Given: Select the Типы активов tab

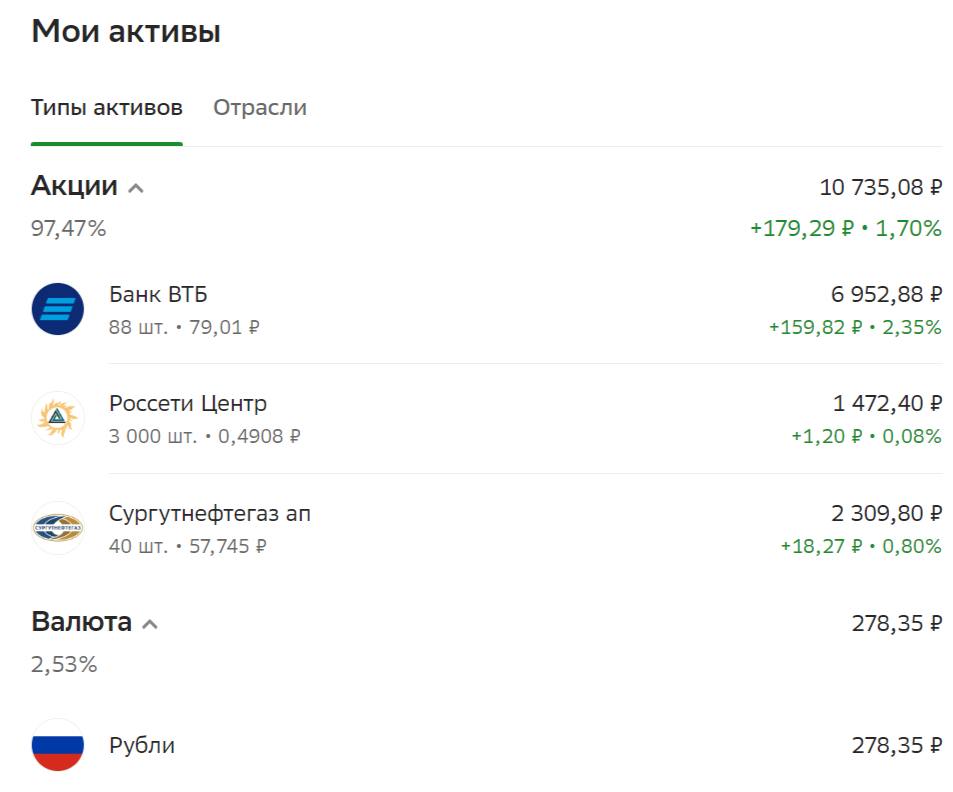Looking at the screenshot, I should coord(105,107).
